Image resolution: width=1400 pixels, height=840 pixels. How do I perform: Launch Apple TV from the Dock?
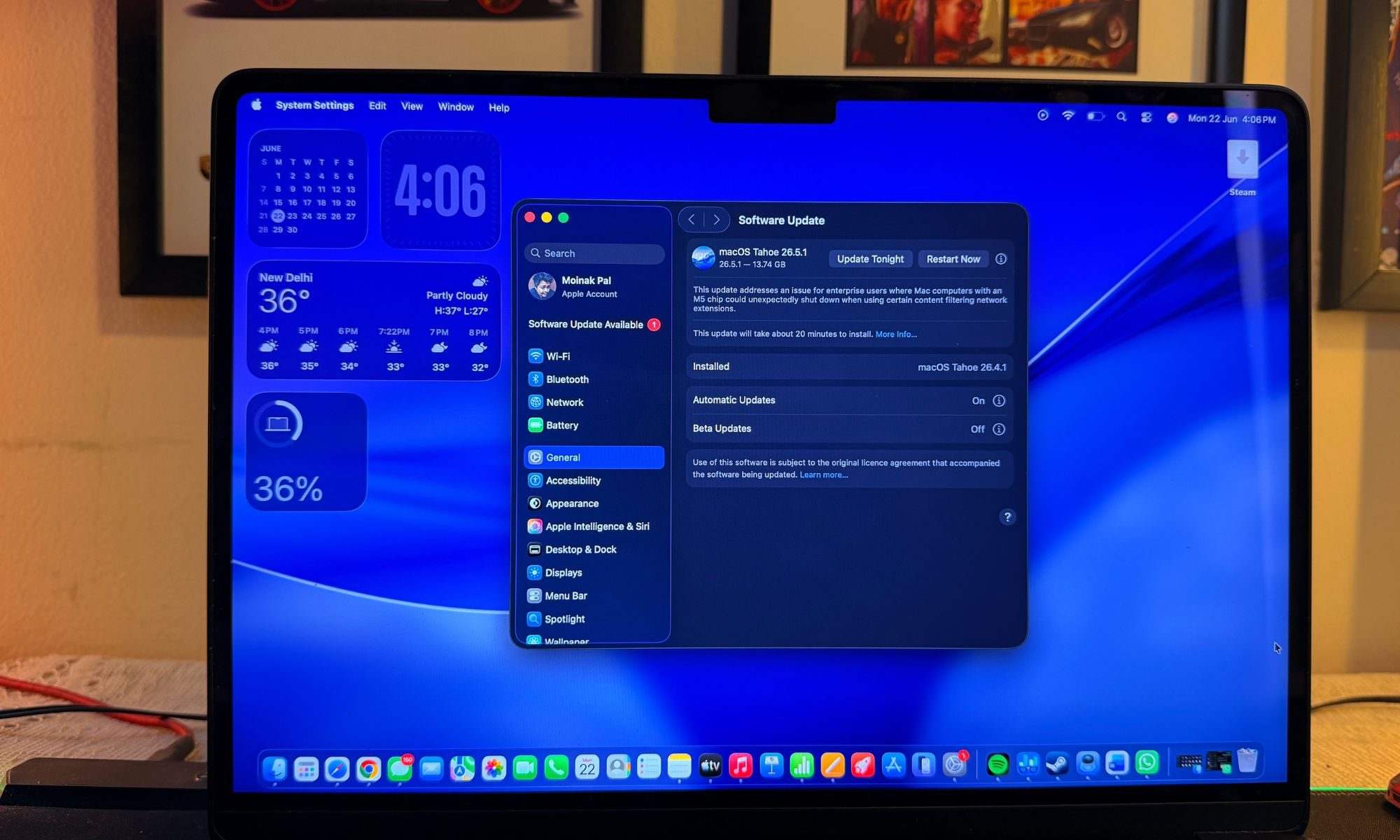710,766
